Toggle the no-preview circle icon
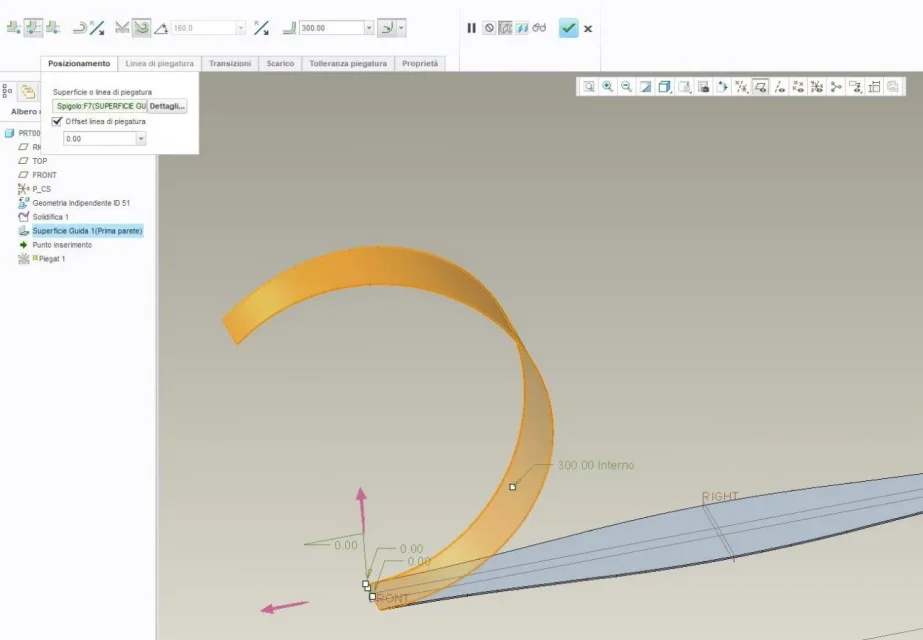This screenshot has width=923, height=640. [x=489, y=28]
